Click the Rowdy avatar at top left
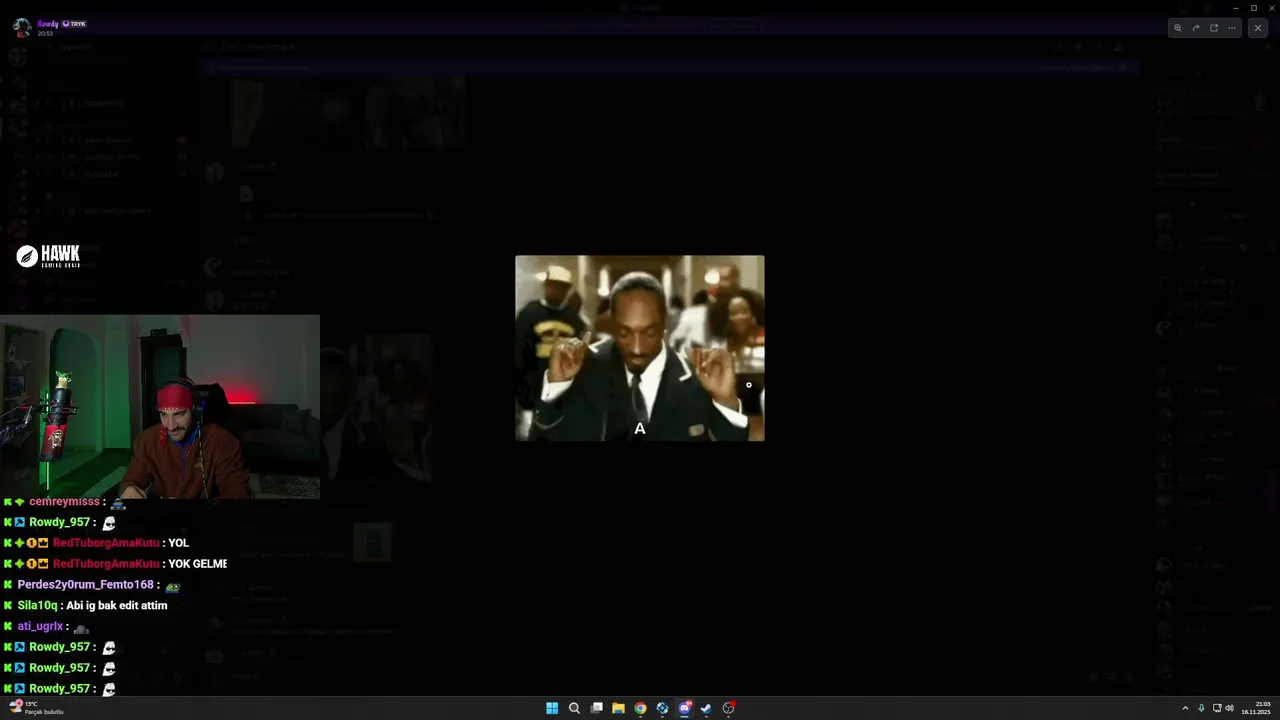The width and height of the screenshot is (1280, 720). [x=22, y=27]
